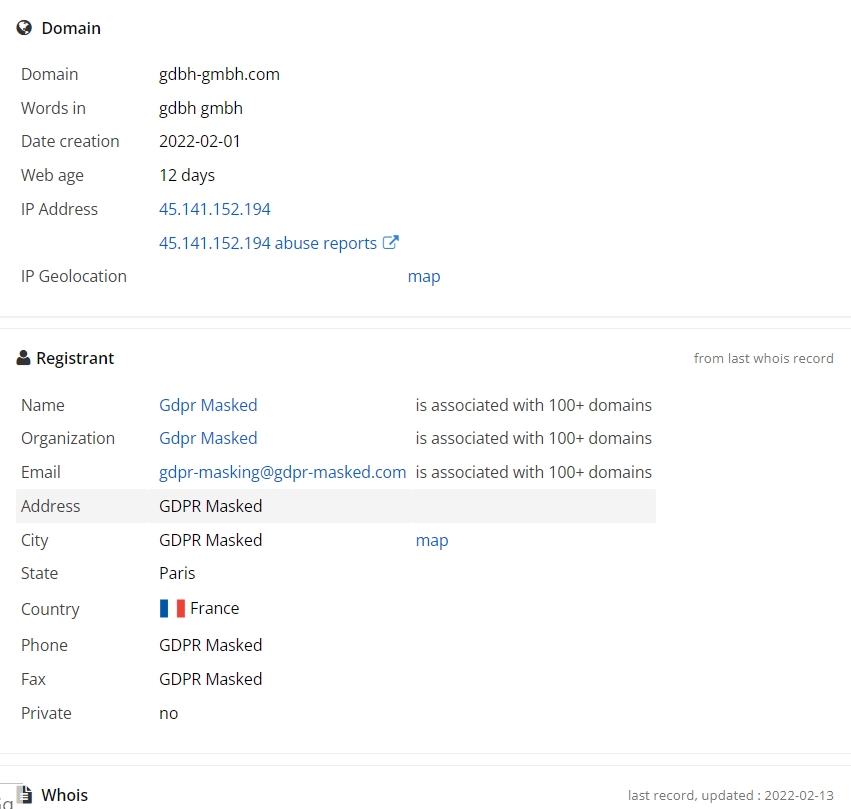Click the Domain section heading
851x809 pixels.
71,28
